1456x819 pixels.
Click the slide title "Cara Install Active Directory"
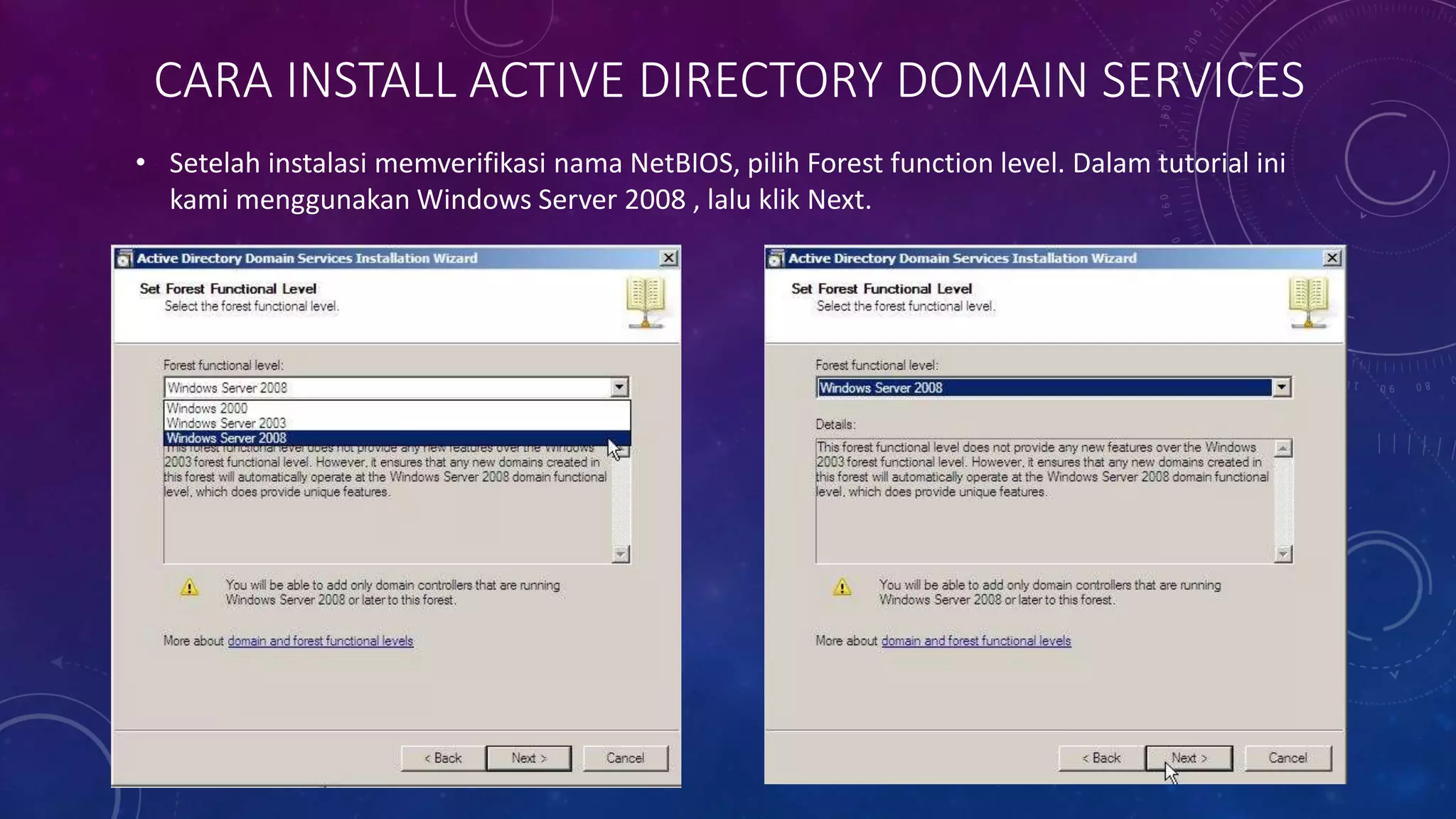point(729,80)
